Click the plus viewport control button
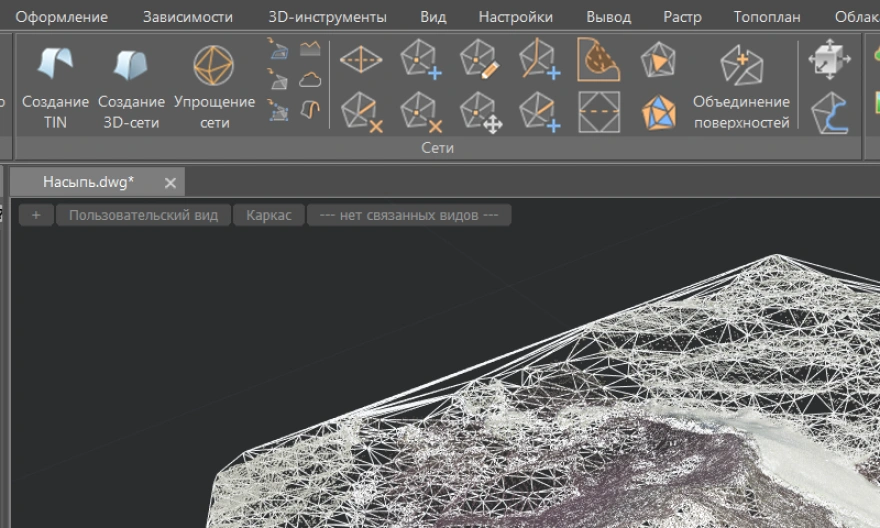The height and width of the screenshot is (528, 880). click(36, 215)
